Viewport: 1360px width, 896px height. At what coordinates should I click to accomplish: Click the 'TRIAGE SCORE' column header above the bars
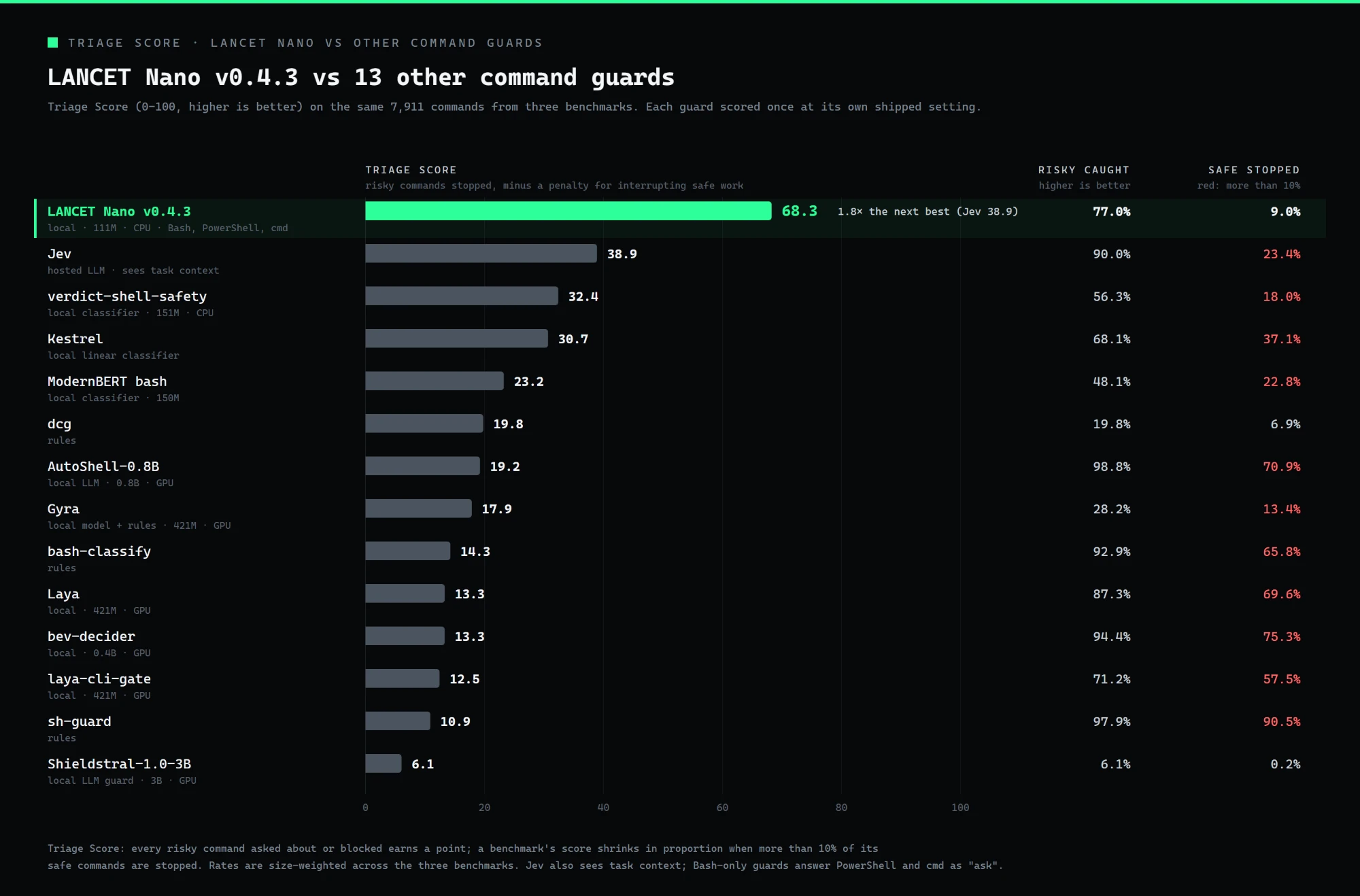pyautogui.click(x=411, y=170)
